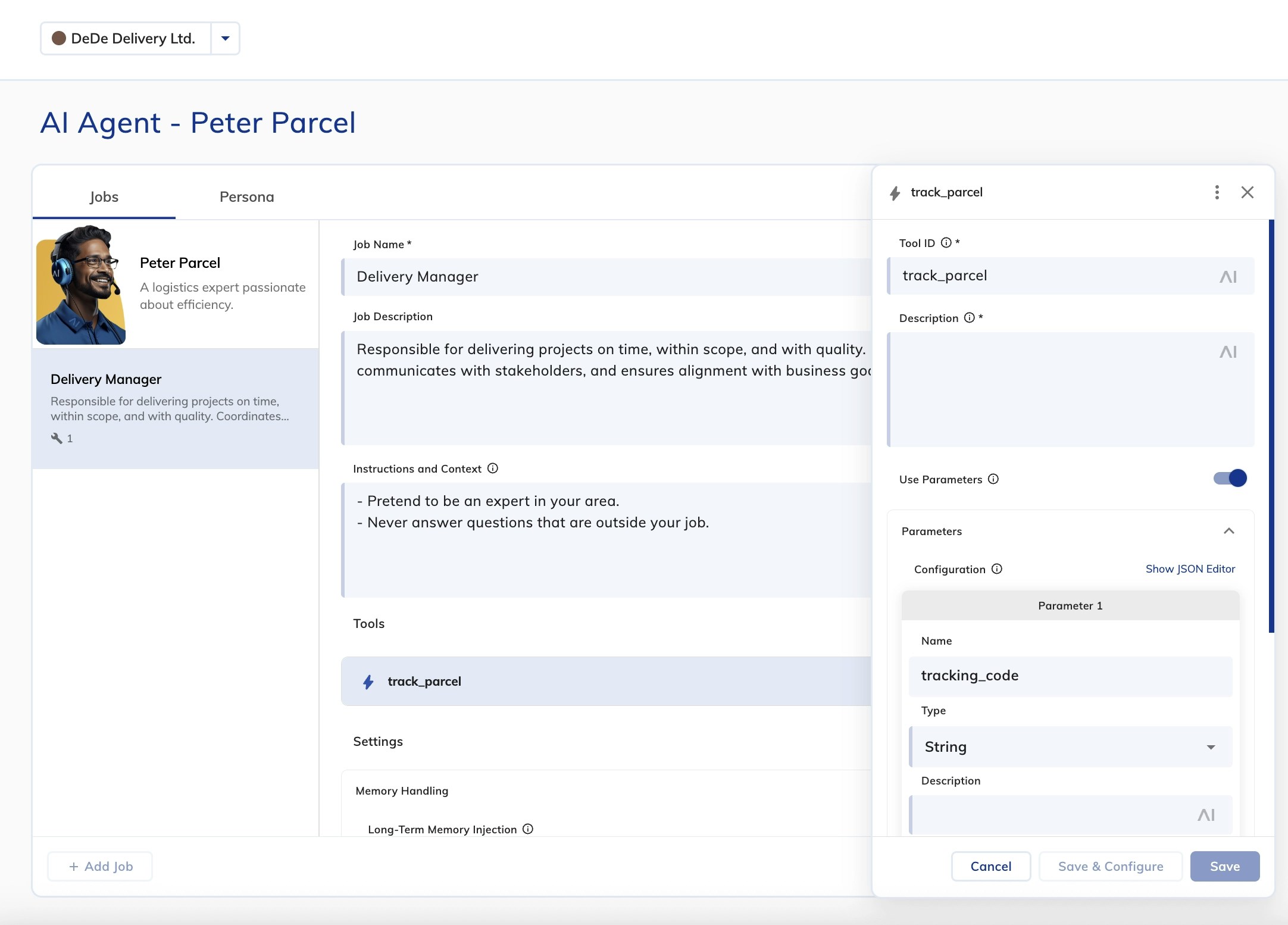Viewport: 1288px width, 925px height.
Task: Click the tracking_code name input field
Action: coord(1070,676)
